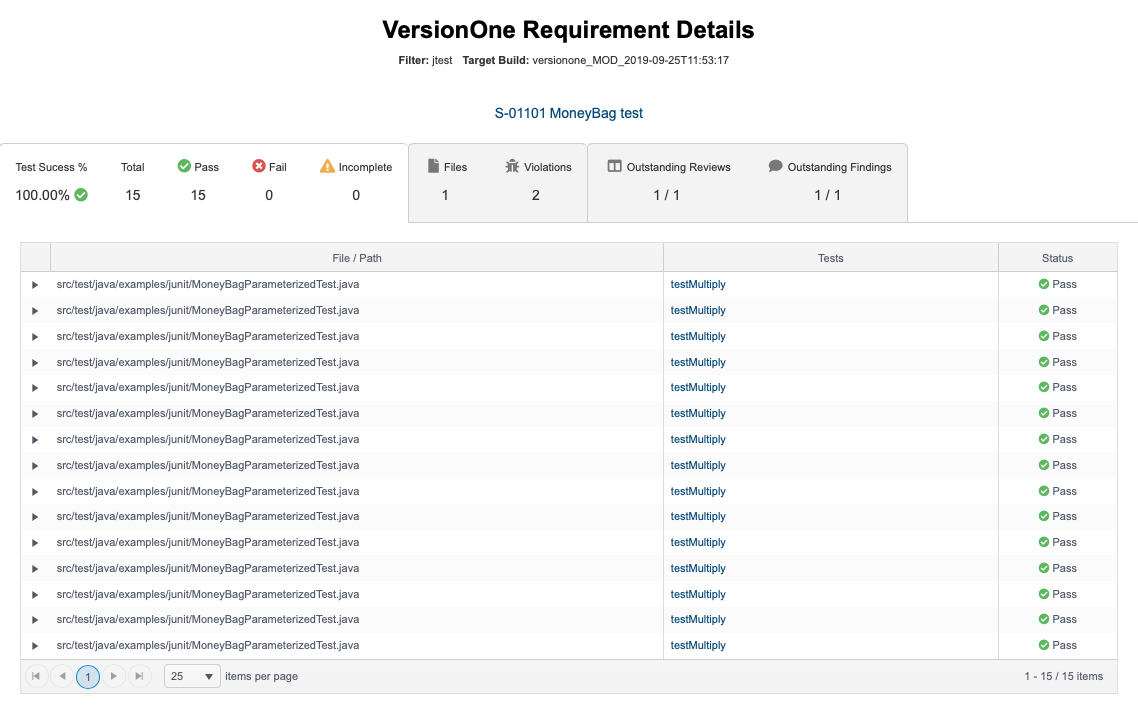
Task: Expand the first table row's disclosure triangle
Action: [35, 285]
